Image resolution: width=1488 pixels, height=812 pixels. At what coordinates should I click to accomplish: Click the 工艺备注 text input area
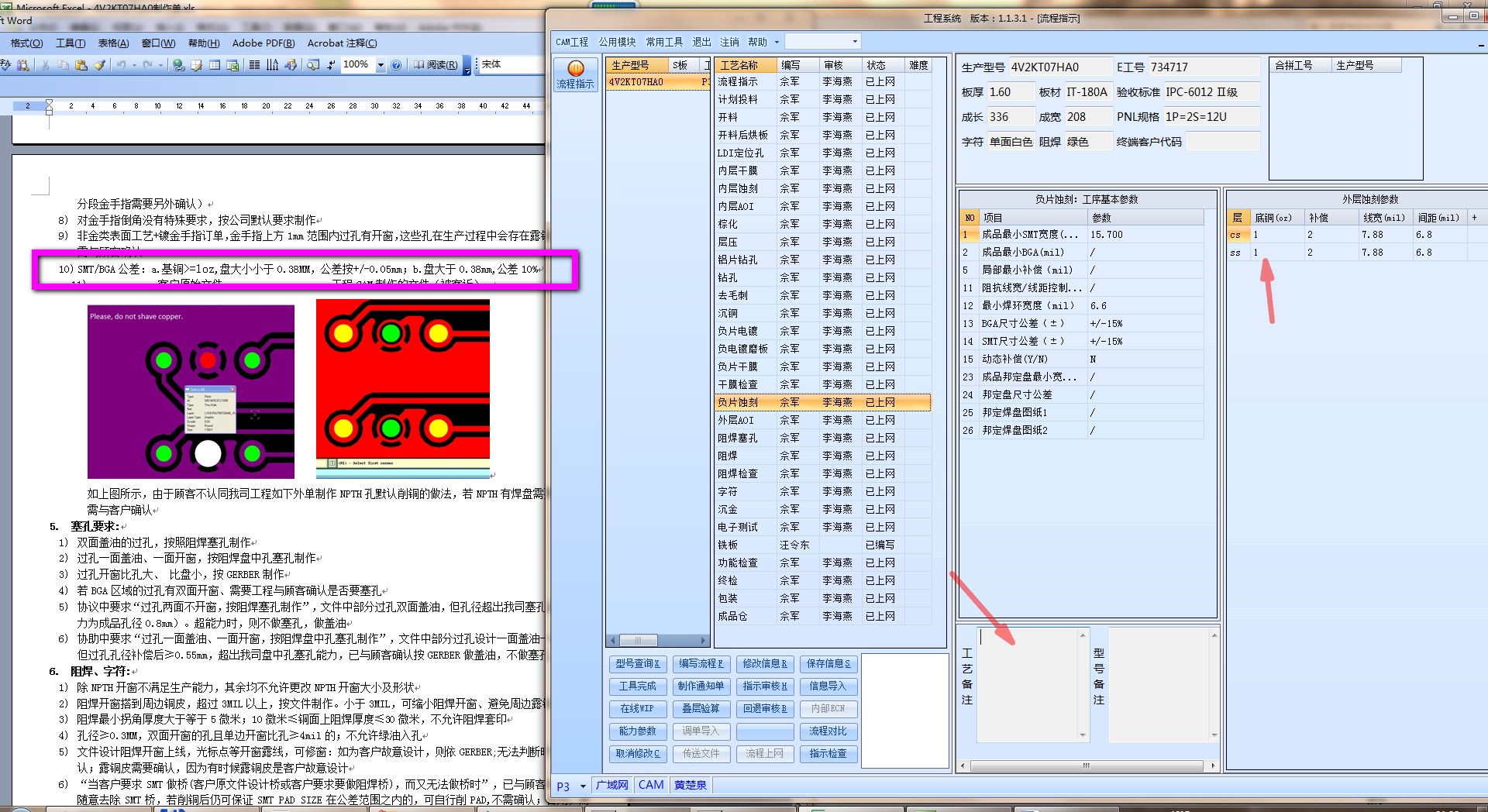[x=1027, y=684]
